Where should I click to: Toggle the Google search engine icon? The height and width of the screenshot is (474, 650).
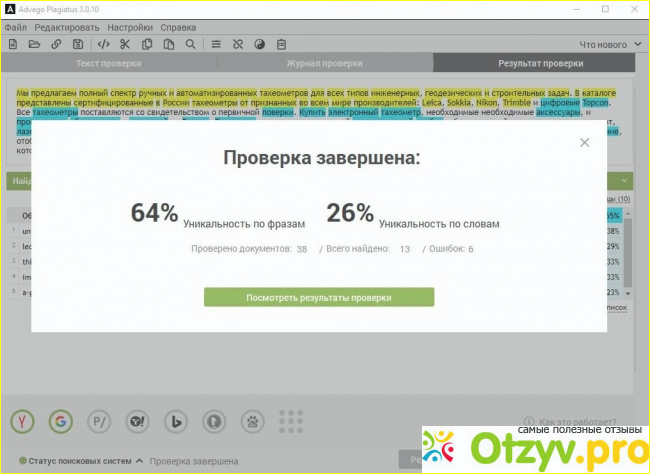click(x=61, y=421)
